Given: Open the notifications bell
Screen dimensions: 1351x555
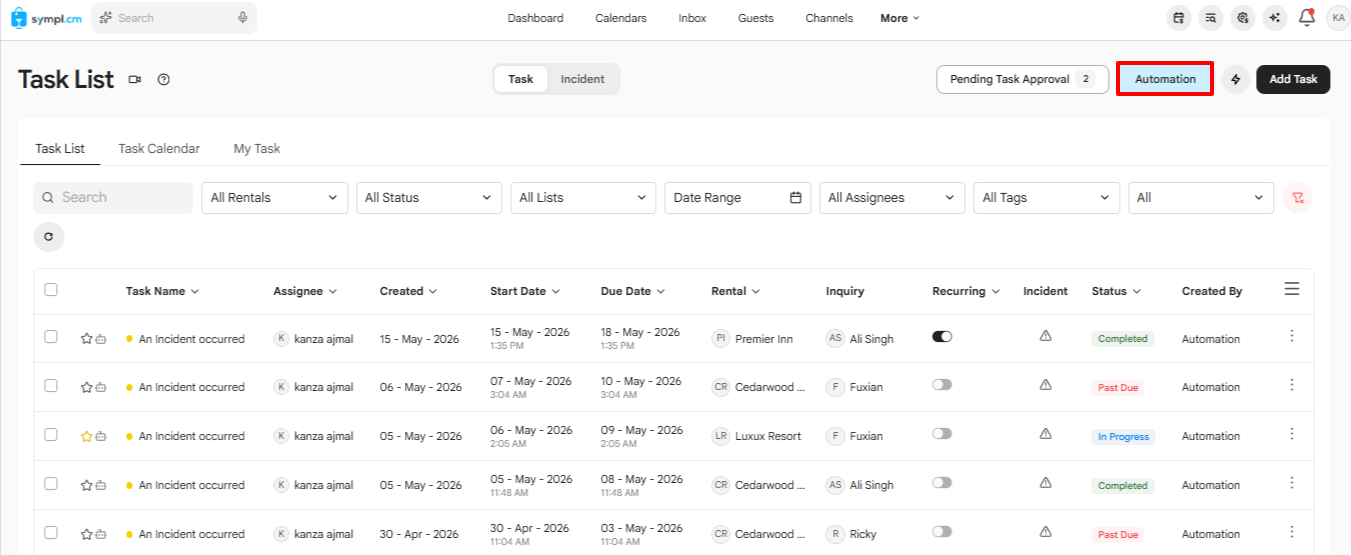Looking at the screenshot, I should coord(1306,17).
